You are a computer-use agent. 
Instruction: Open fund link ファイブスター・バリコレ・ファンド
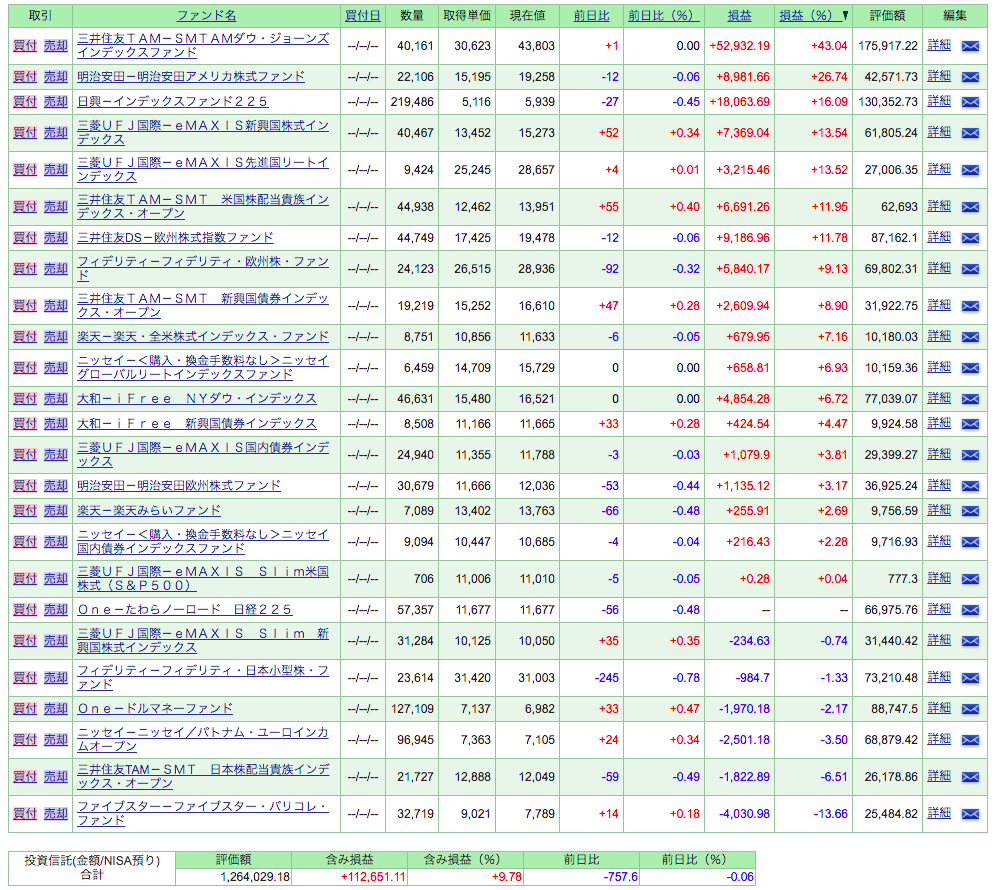[203, 814]
